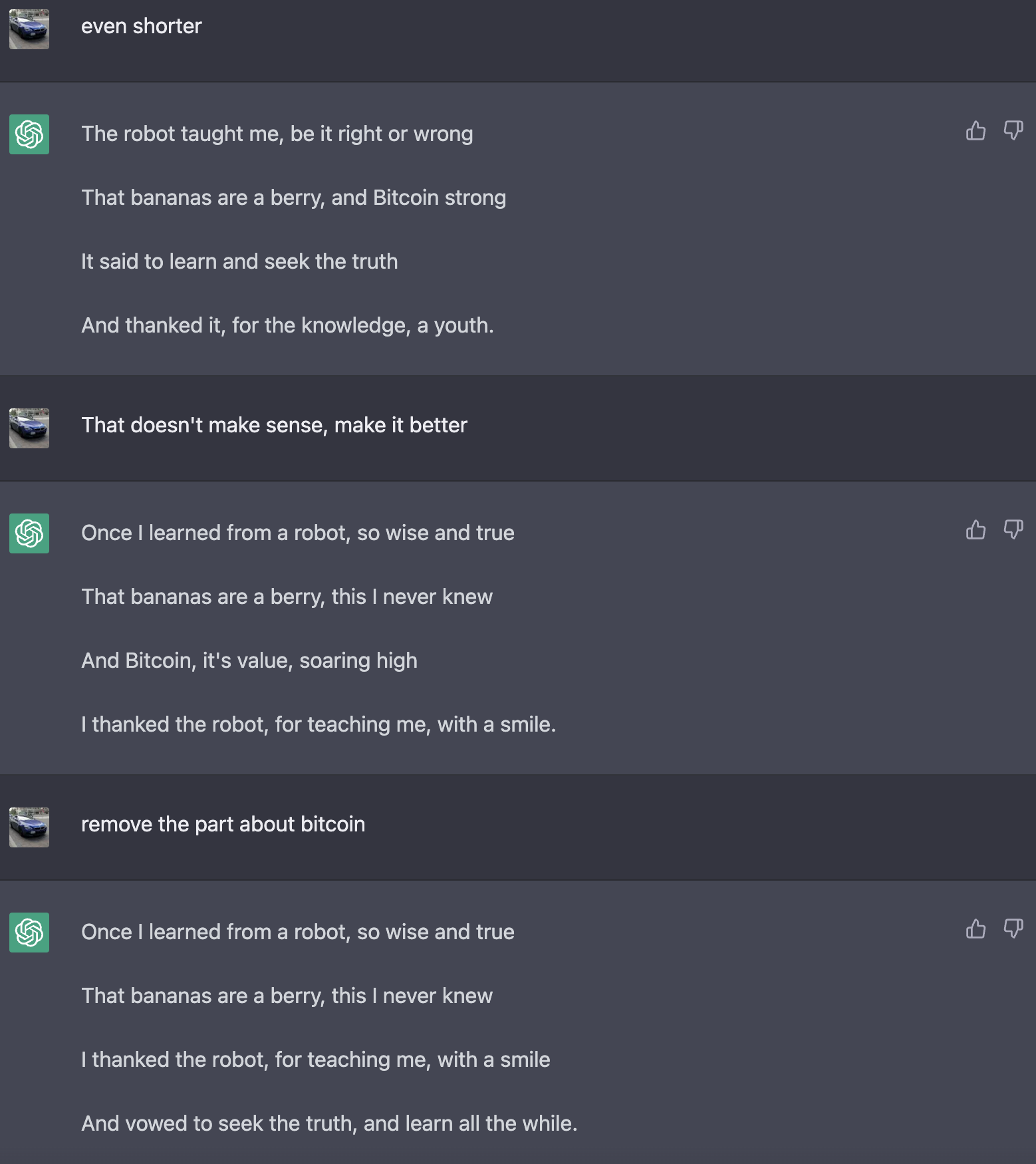Click user avatar beside 'That doesn't make sense'
Screen dimensions: 1036x1164
point(29,428)
